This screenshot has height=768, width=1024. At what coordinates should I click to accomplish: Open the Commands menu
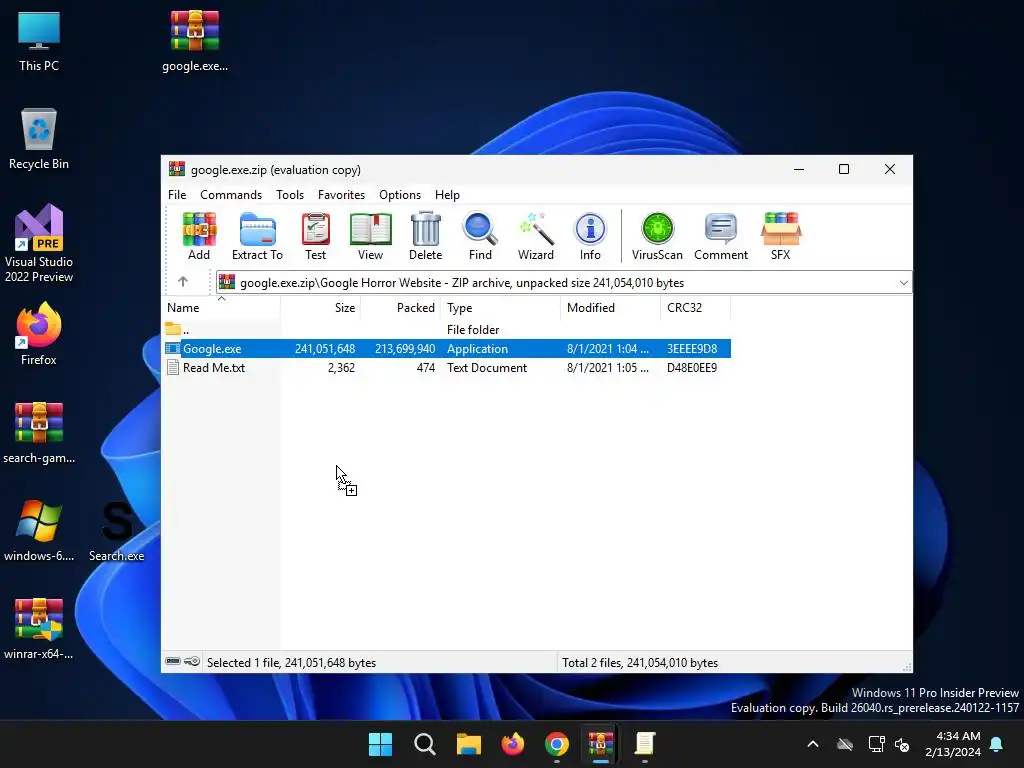(231, 195)
